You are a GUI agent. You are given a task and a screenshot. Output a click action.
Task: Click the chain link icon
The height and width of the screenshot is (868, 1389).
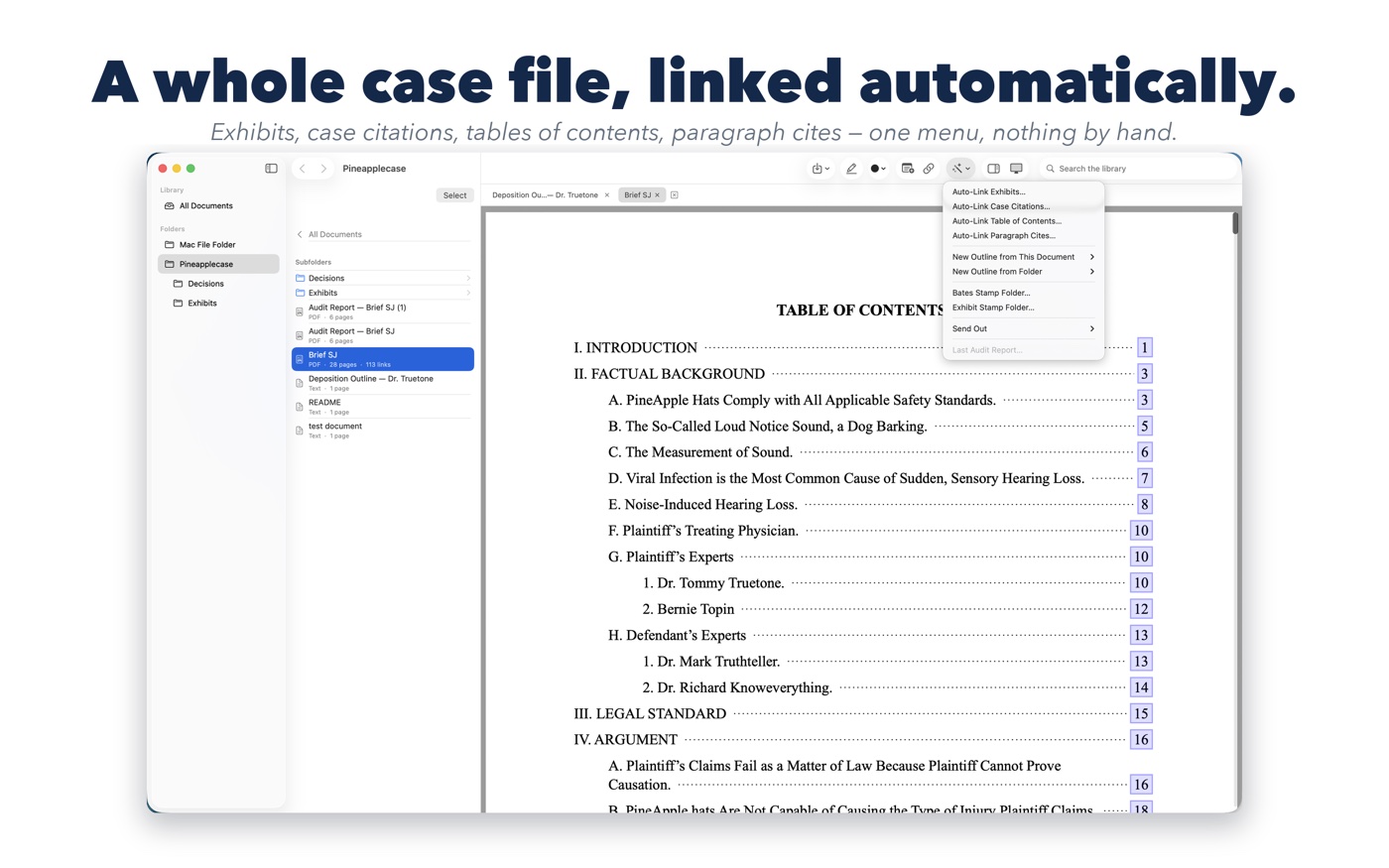tap(929, 169)
